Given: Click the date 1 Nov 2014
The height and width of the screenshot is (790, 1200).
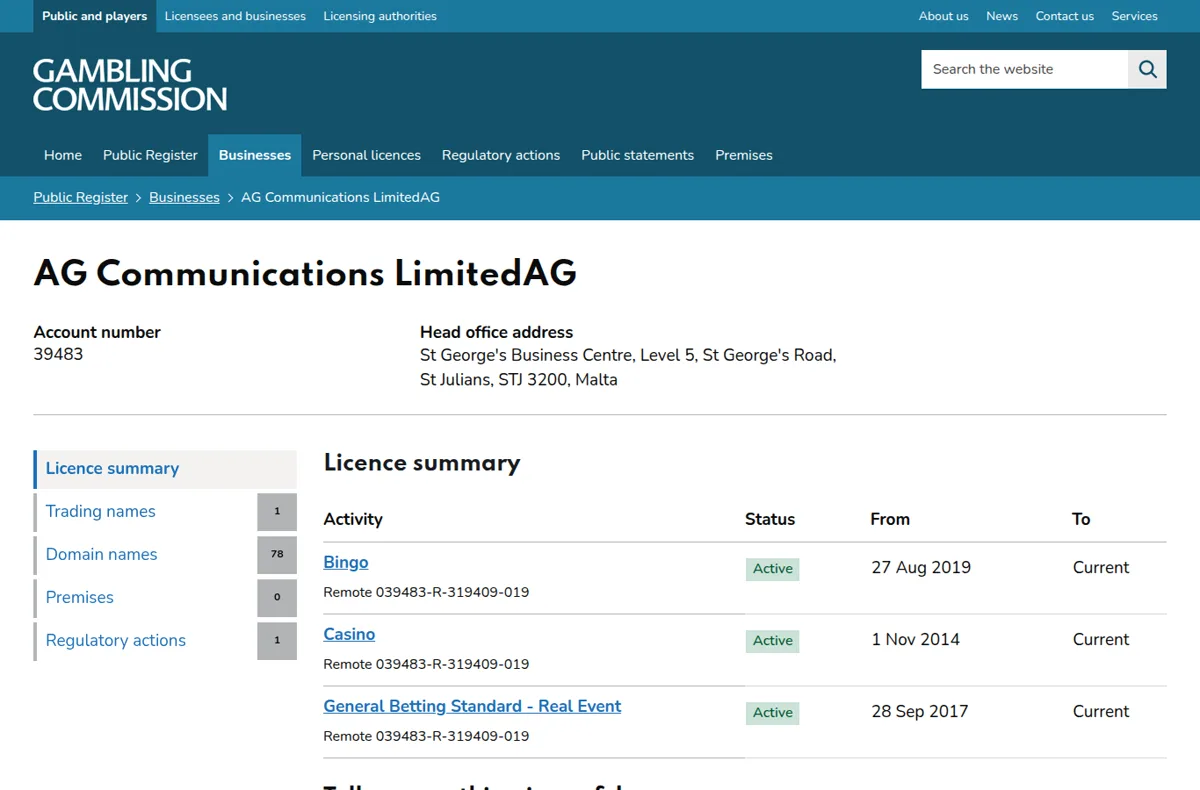Looking at the screenshot, I should point(916,639).
